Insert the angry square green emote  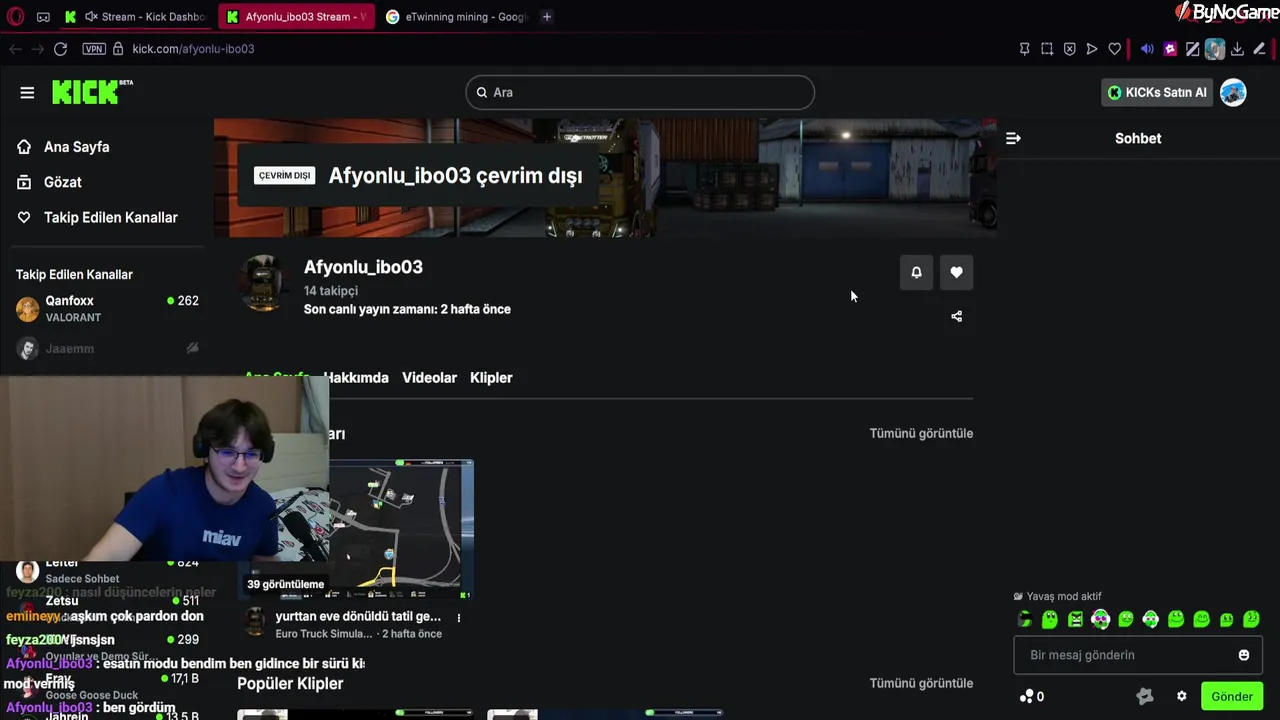[1075, 619]
